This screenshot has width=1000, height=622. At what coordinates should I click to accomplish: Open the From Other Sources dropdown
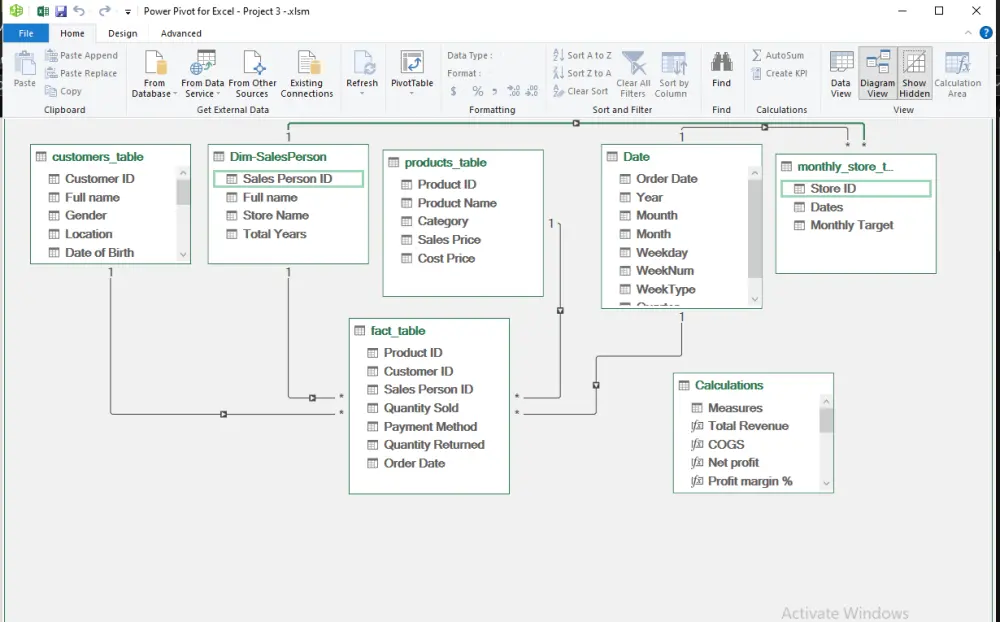[x=252, y=72]
